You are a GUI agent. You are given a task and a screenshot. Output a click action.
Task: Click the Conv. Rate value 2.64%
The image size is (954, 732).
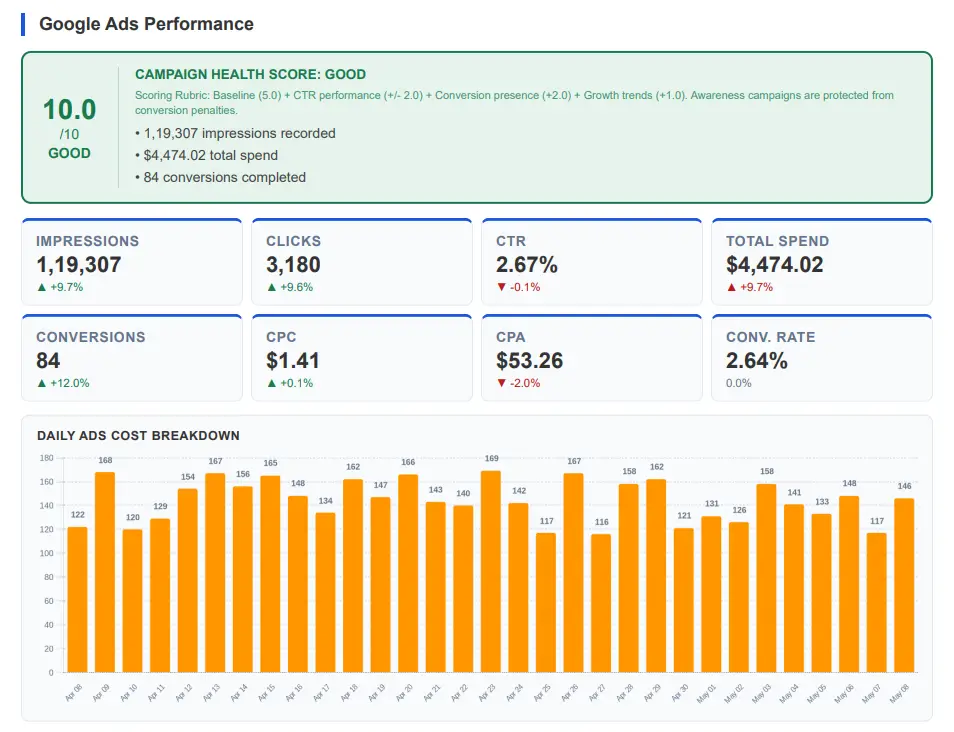(x=757, y=361)
